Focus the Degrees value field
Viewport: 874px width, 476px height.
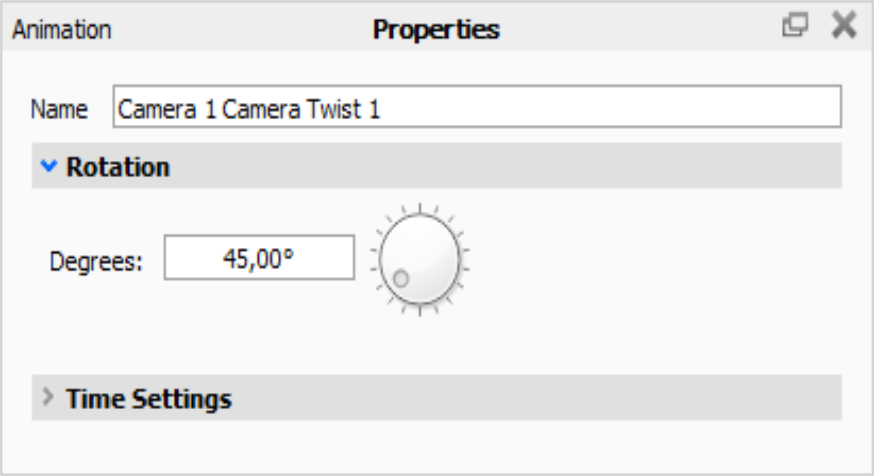click(259, 259)
